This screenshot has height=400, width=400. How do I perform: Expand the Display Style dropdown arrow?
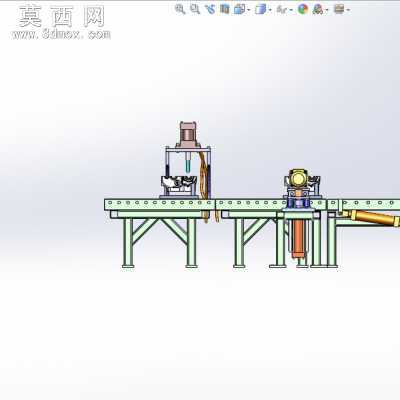270,10
